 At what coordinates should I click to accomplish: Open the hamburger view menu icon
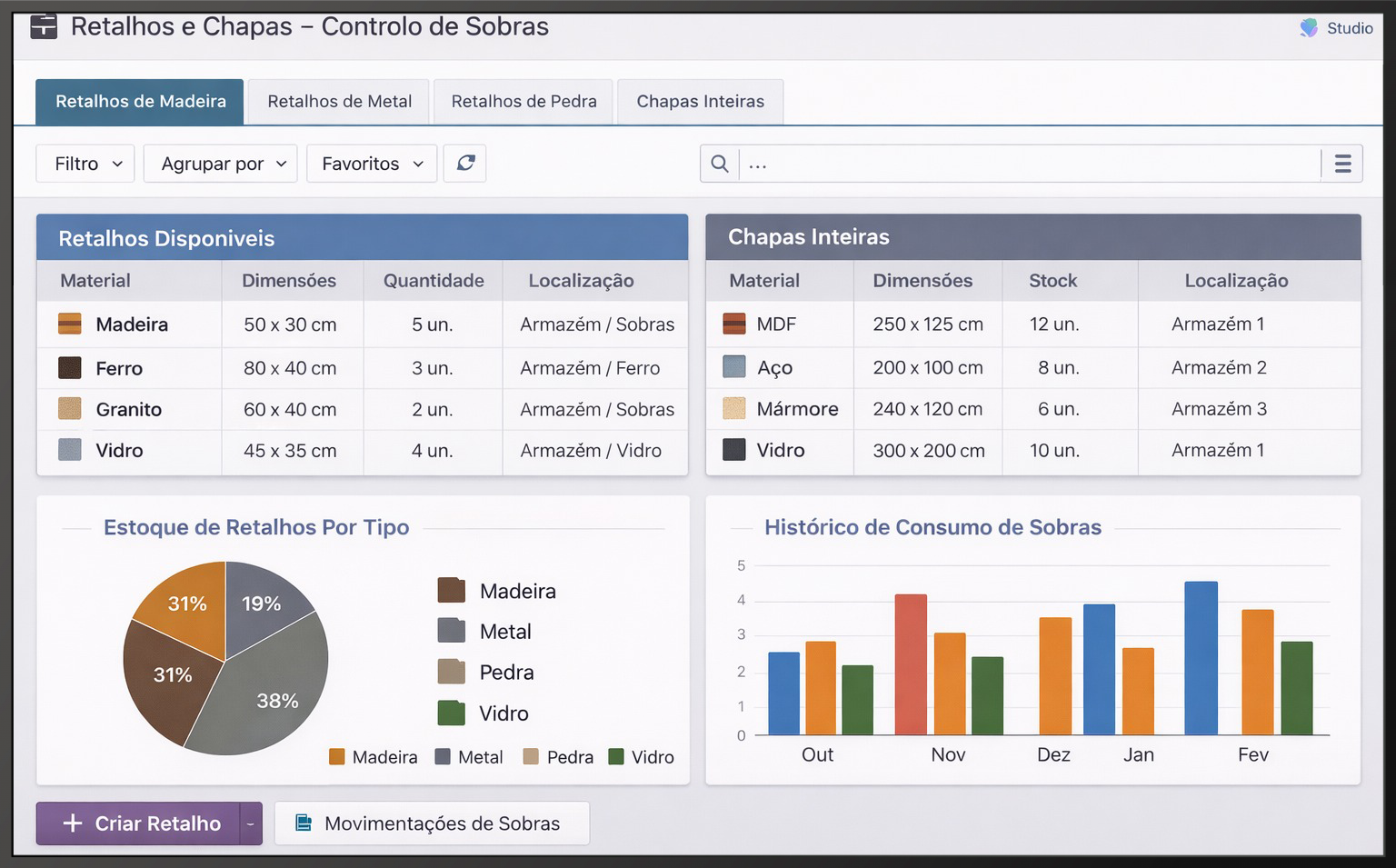pyautogui.click(x=1342, y=164)
